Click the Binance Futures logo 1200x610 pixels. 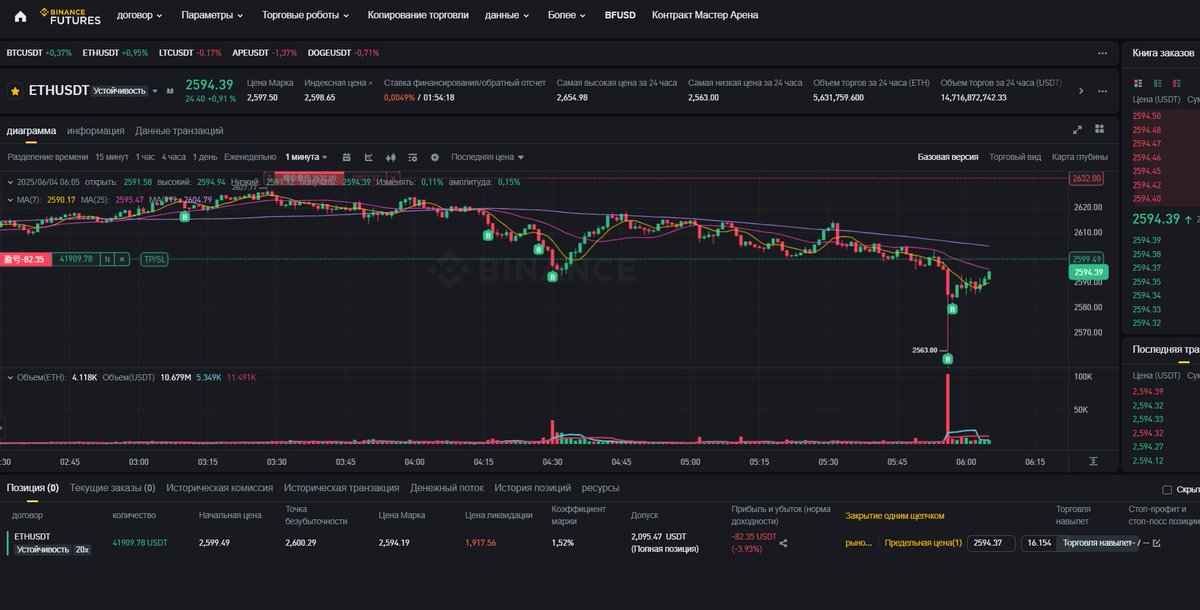70,15
